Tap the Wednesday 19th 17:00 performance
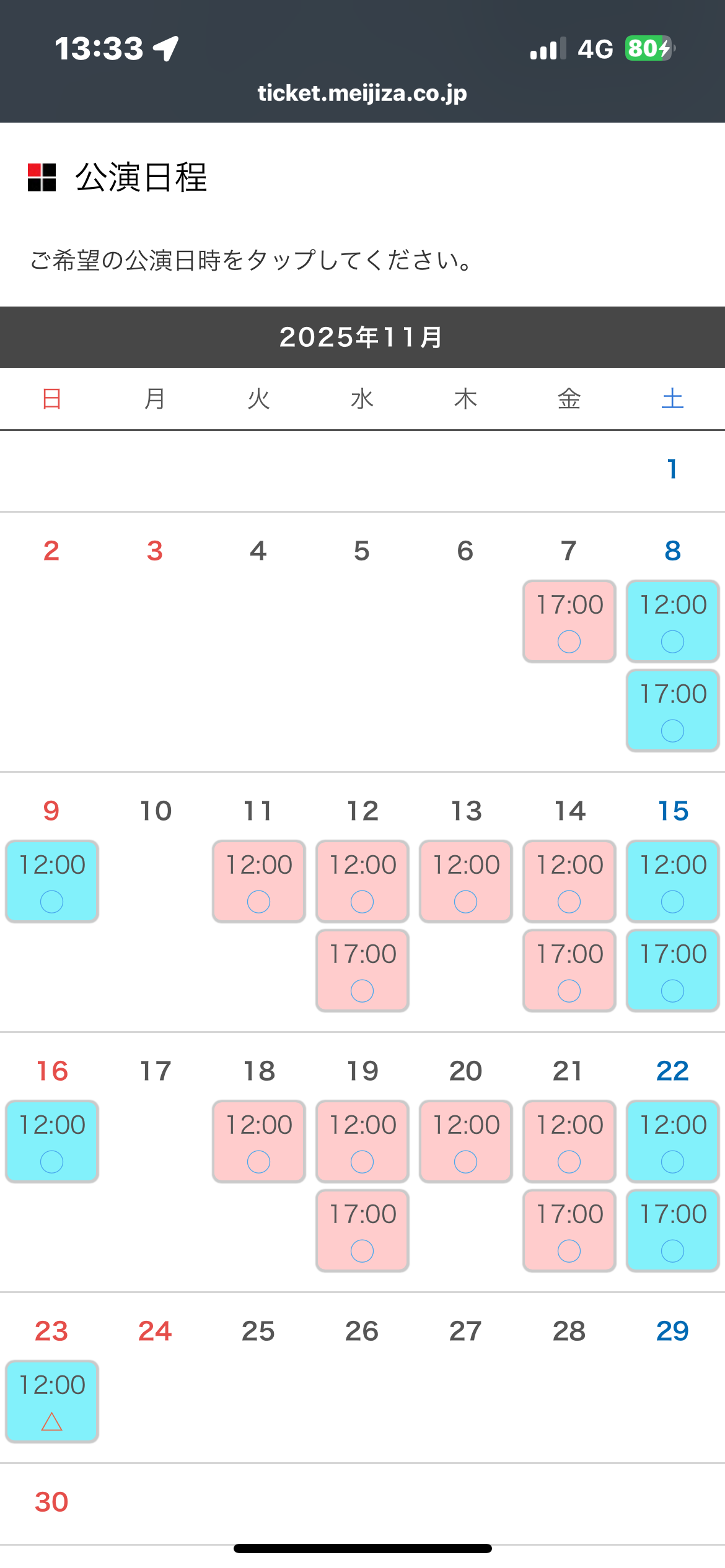This screenshot has height=1568, width=725. (x=362, y=1230)
